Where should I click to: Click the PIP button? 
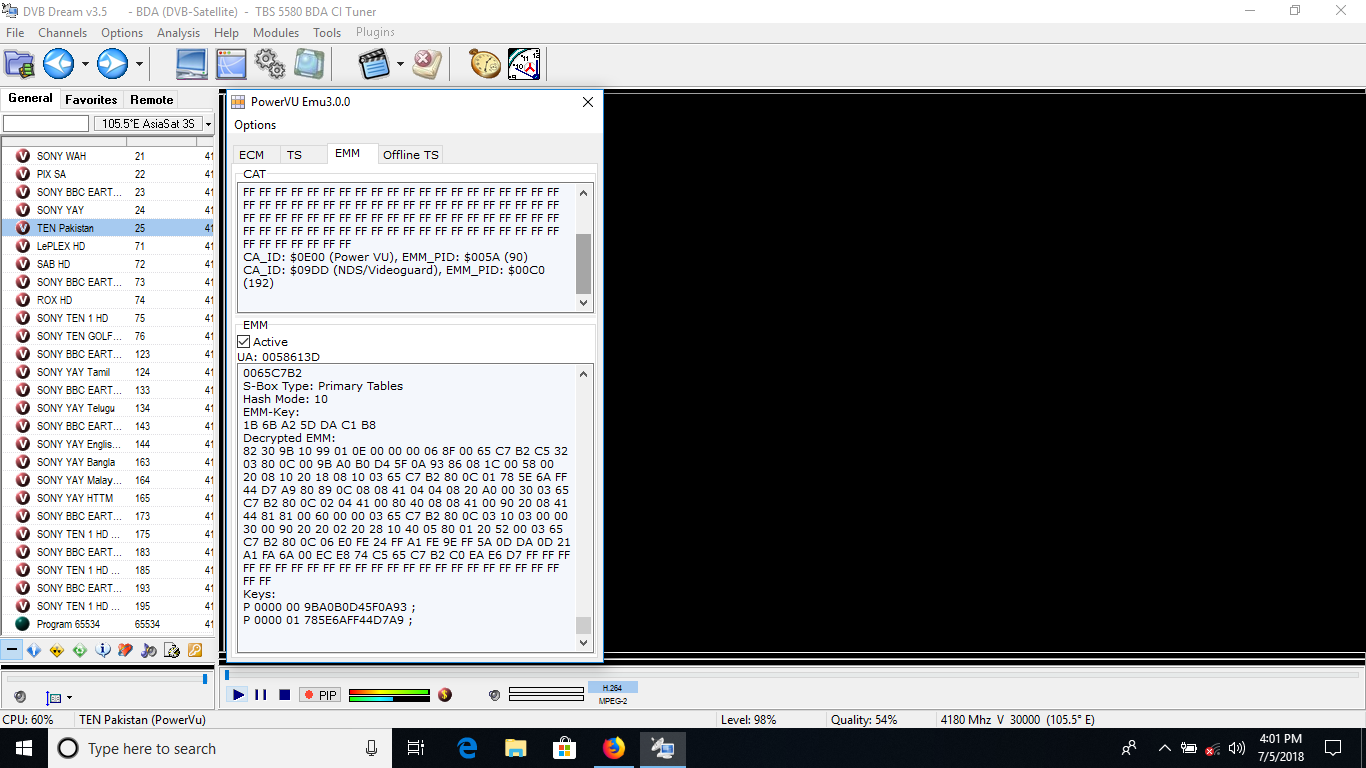[x=320, y=695]
